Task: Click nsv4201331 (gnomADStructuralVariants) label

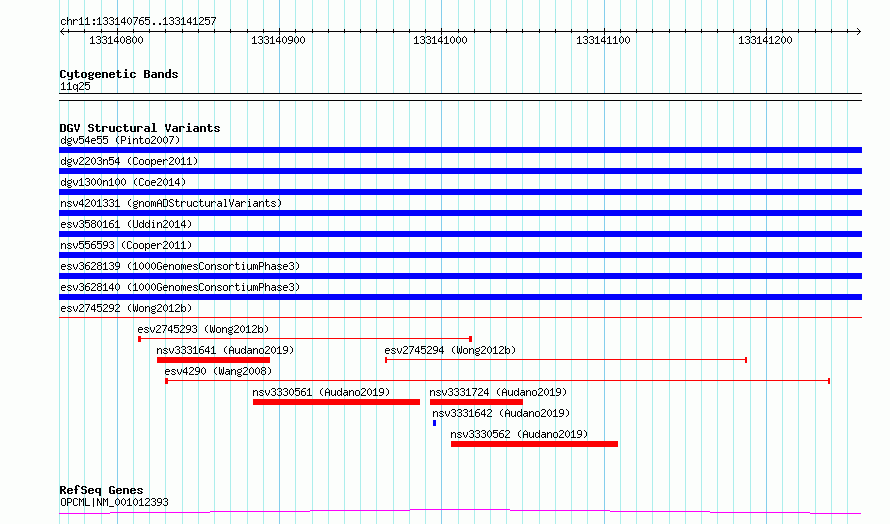Action: coord(171,203)
